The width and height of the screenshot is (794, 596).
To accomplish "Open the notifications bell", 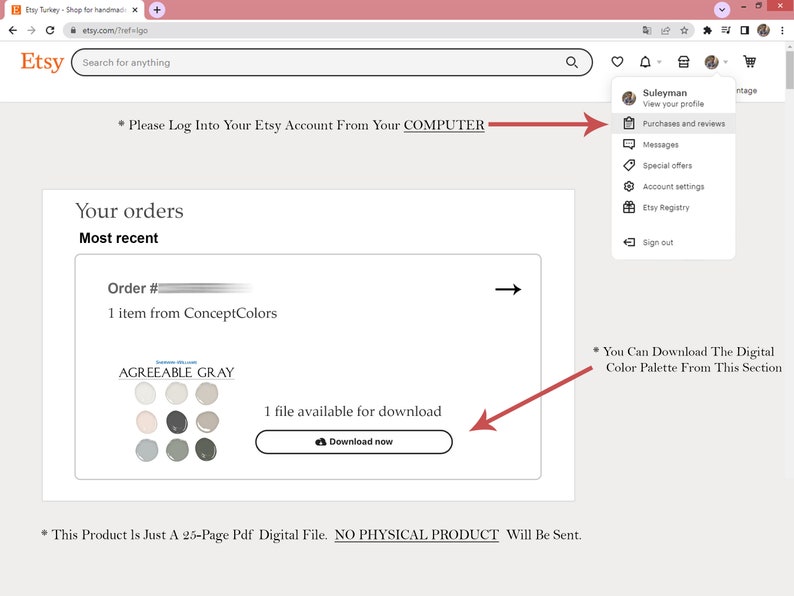I will tap(645, 62).
